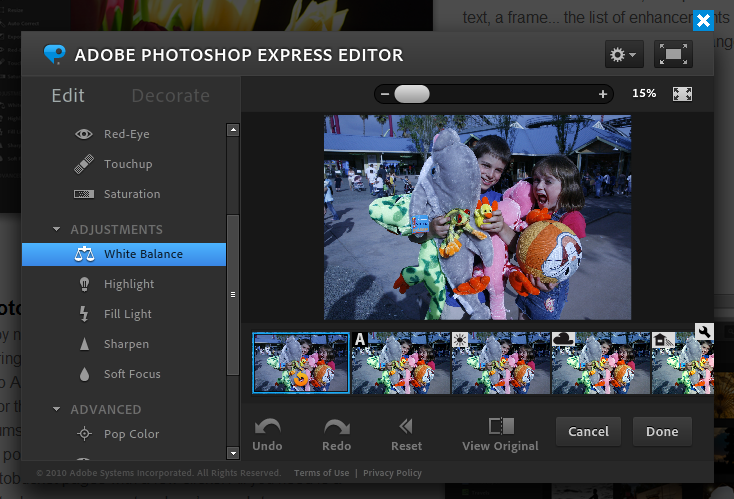The width and height of the screenshot is (734, 499).
Task: Click the fit-to-screen zoom icon
Action: coord(683,94)
